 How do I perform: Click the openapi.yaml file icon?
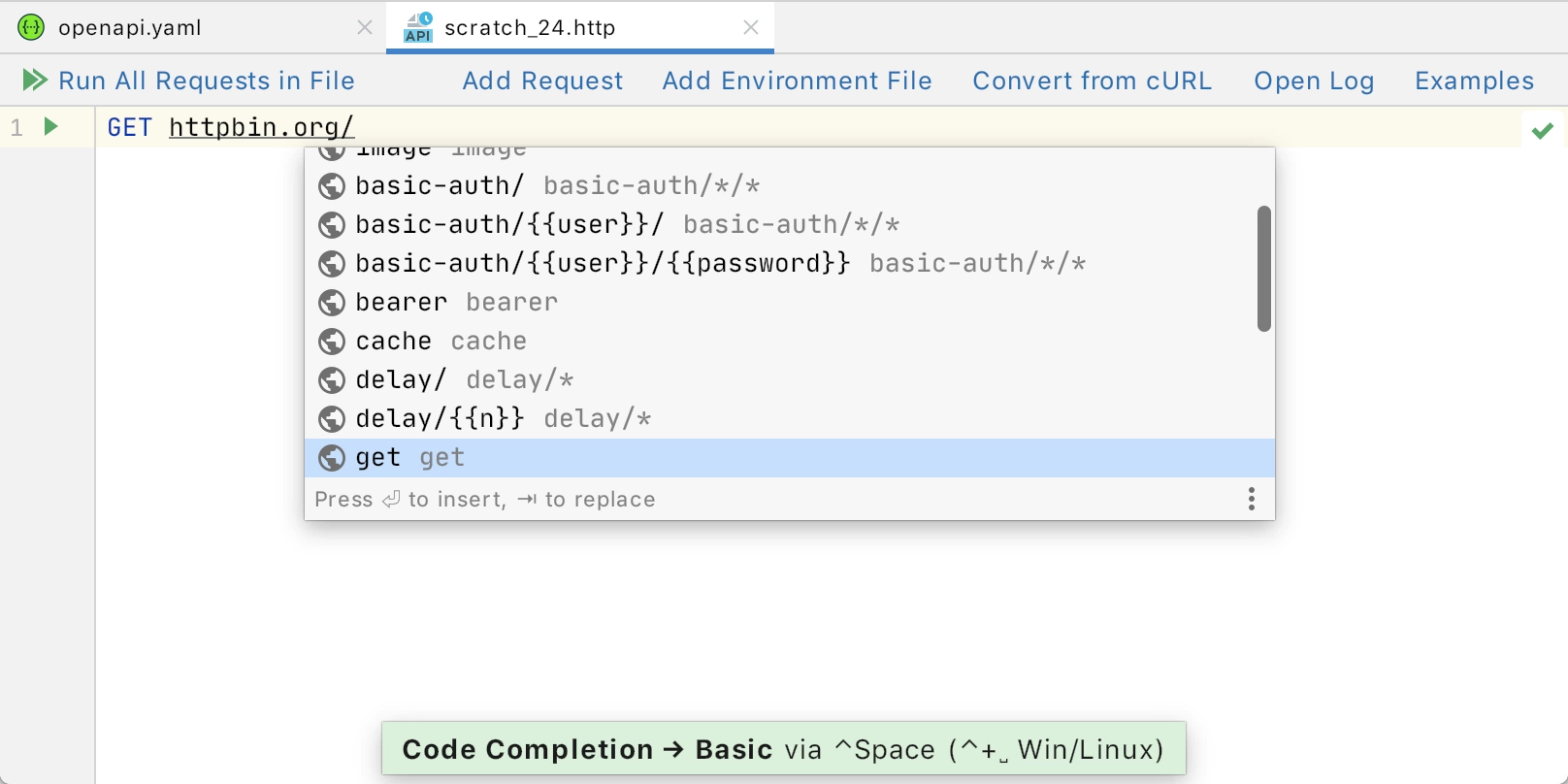tap(31, 27)
